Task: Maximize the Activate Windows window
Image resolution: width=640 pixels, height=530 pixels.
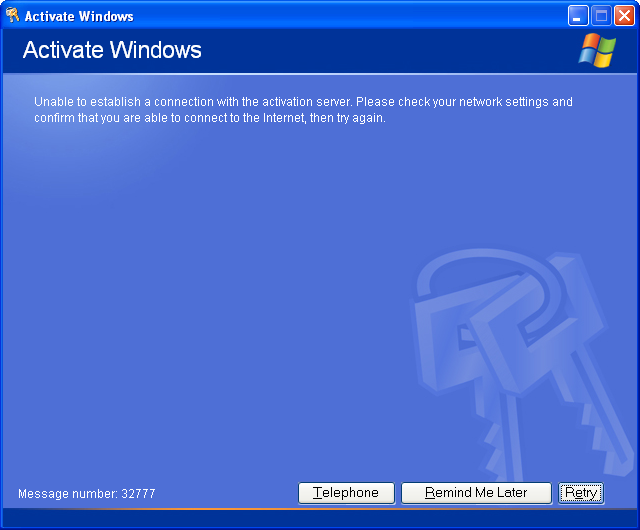Action: [x=601, y=16]
